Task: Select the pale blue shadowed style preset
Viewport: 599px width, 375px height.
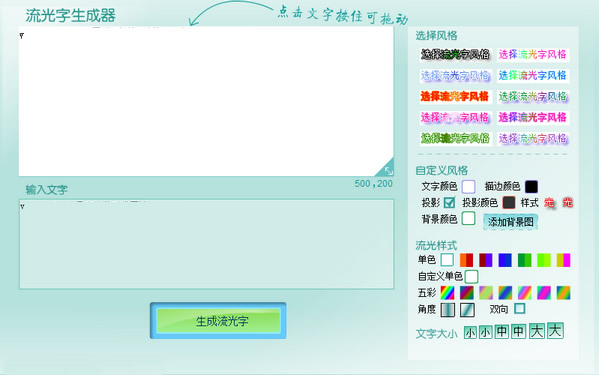Action: tap(455, 76)
